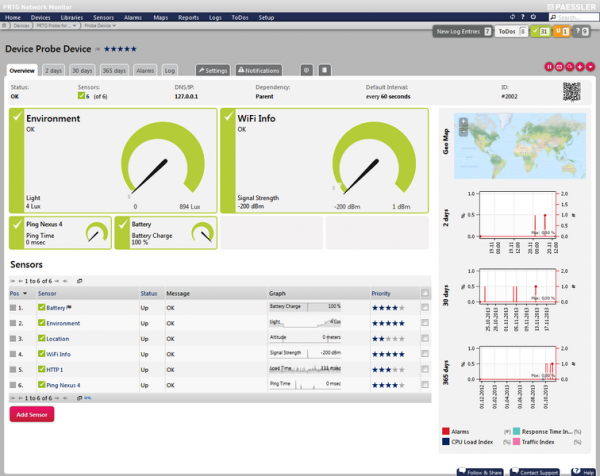Image resolution: width=600 pixels, height=476 pixels.
Task: Open the 30 days graph thumbnail
Action: tap(517, 298)
